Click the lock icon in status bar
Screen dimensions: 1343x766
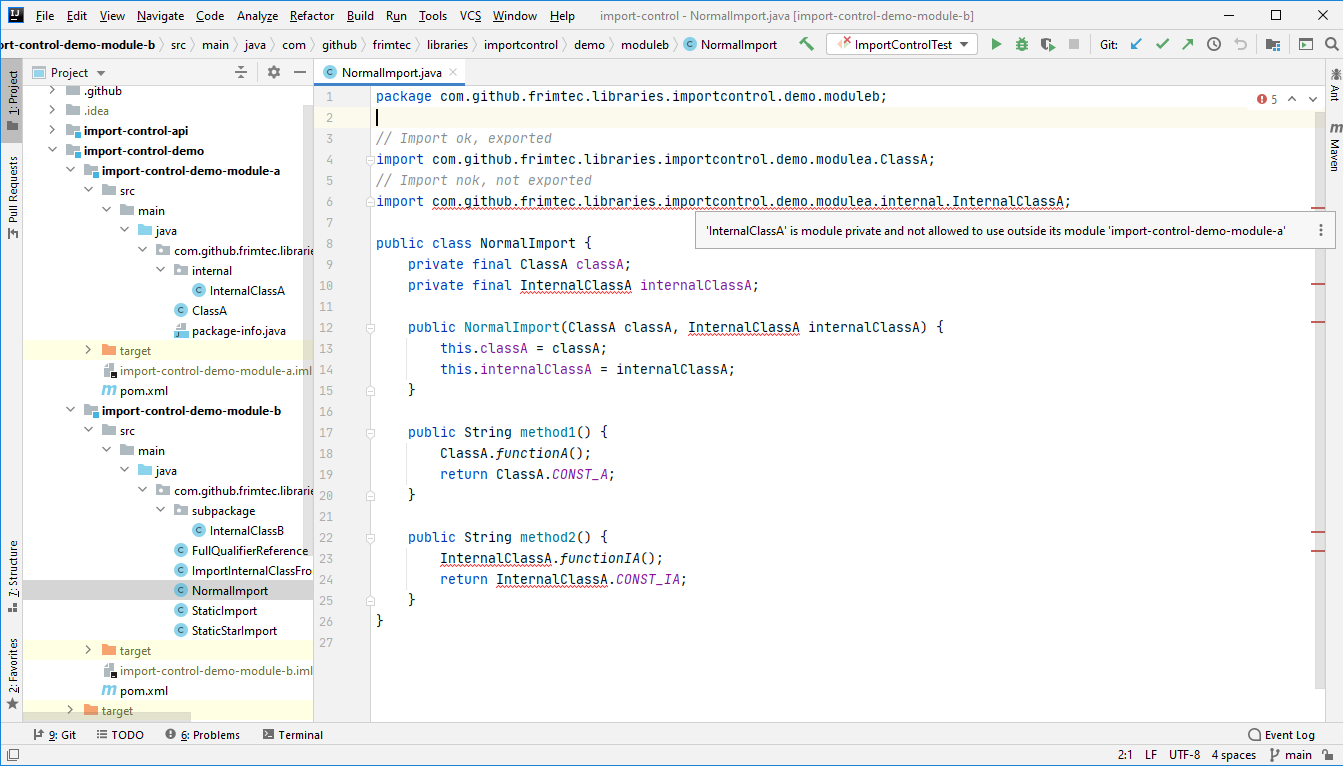(x=1328, y=755)
